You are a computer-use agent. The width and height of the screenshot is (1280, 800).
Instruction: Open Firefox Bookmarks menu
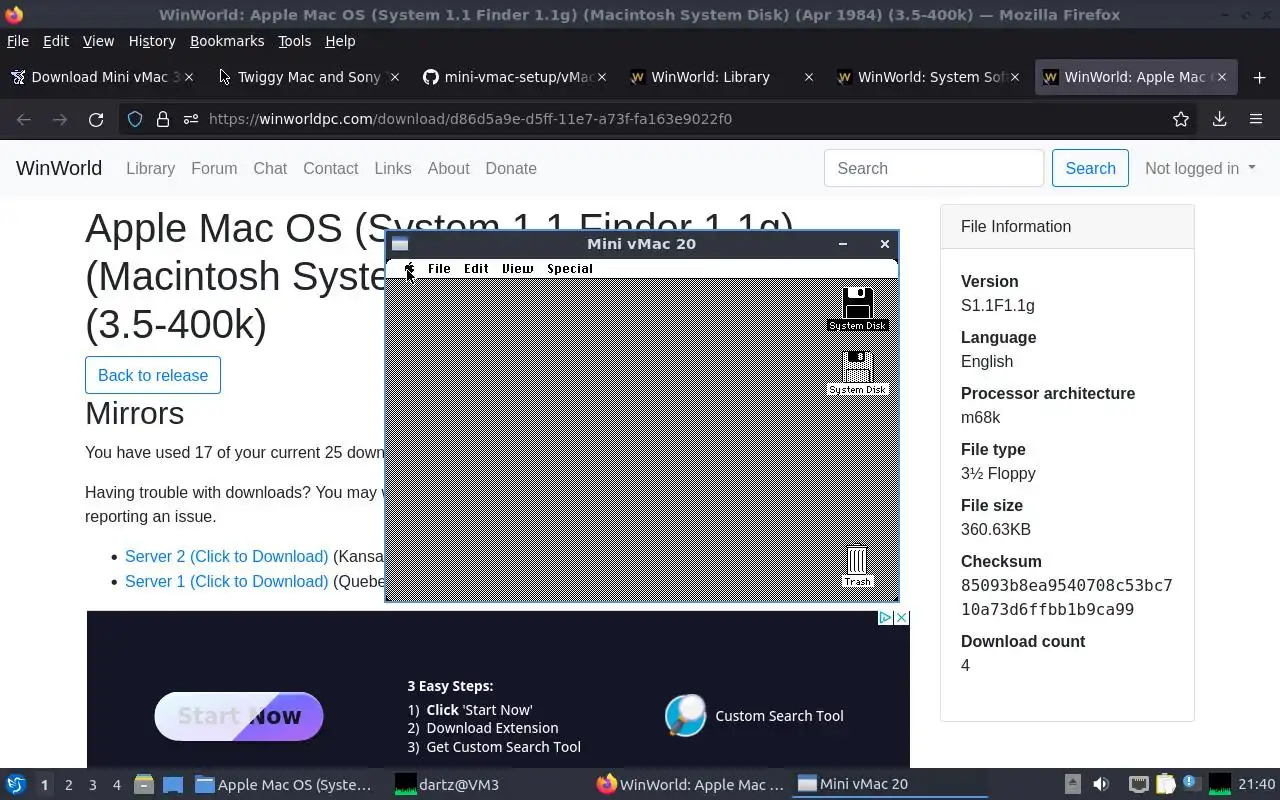(x=227, y=41)
